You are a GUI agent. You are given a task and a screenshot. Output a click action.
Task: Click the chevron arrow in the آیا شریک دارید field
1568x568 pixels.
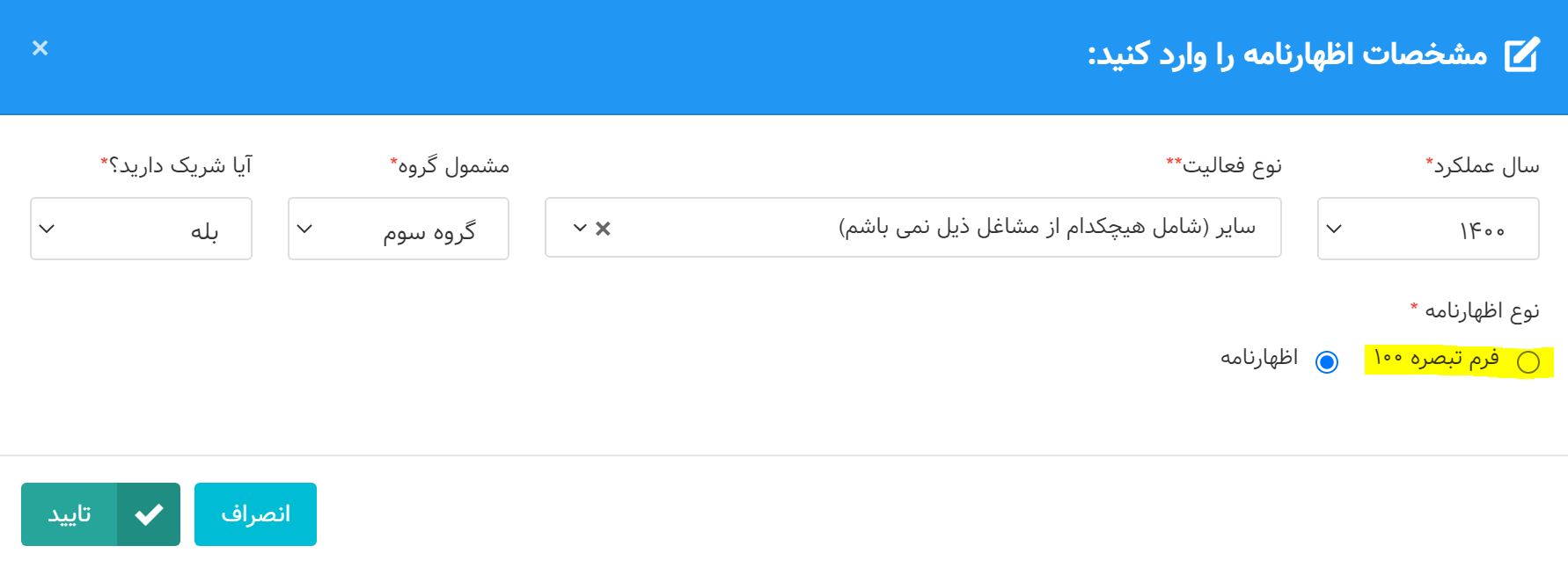point(48,229)
